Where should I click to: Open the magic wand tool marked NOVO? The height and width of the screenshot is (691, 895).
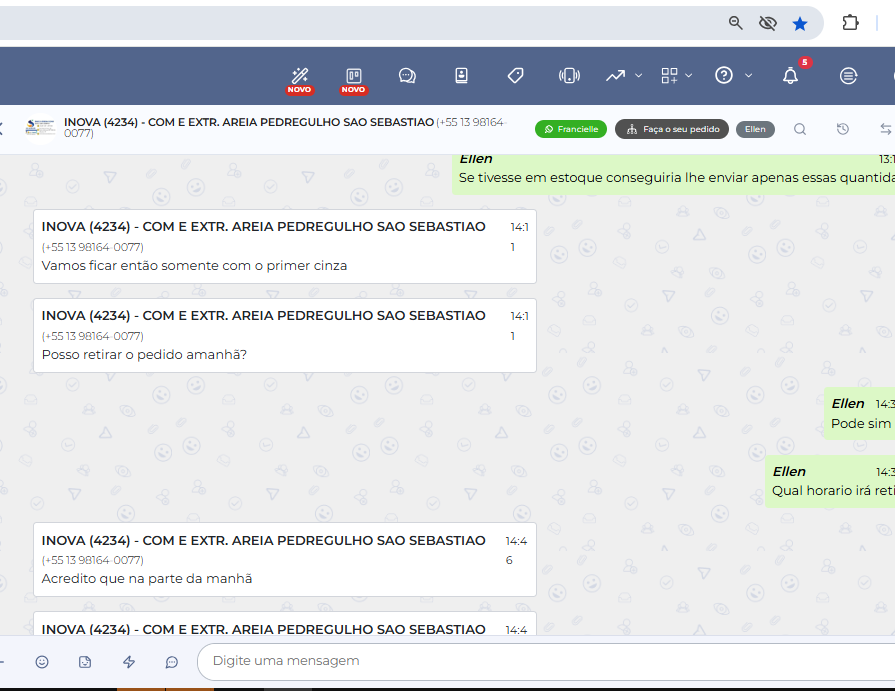click(299, 76)
